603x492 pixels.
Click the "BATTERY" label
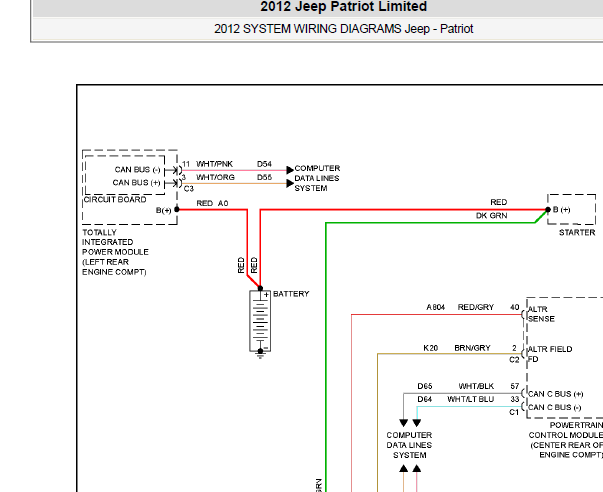pos(291,294)
